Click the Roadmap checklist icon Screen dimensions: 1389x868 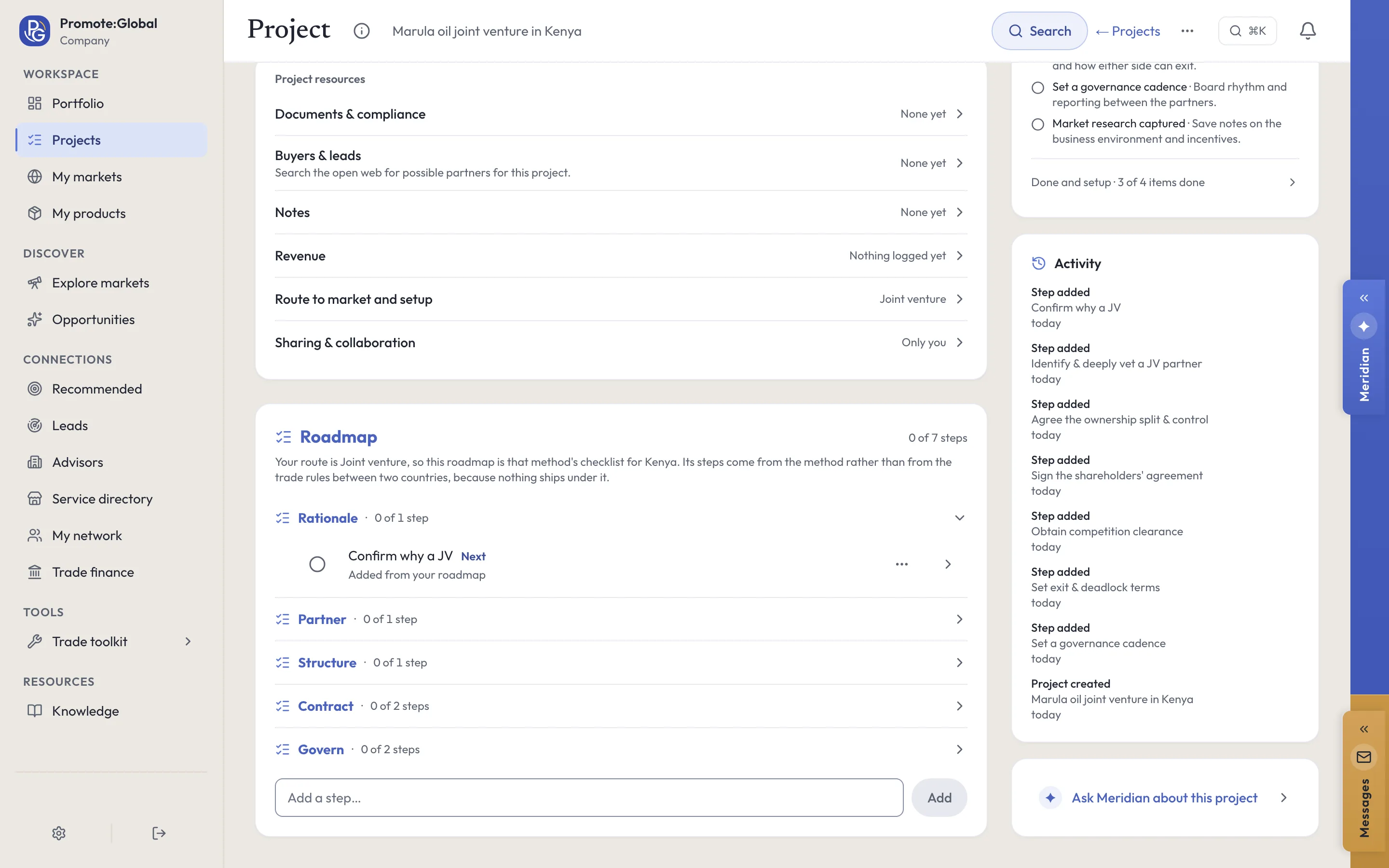click(x=284, y=437)
